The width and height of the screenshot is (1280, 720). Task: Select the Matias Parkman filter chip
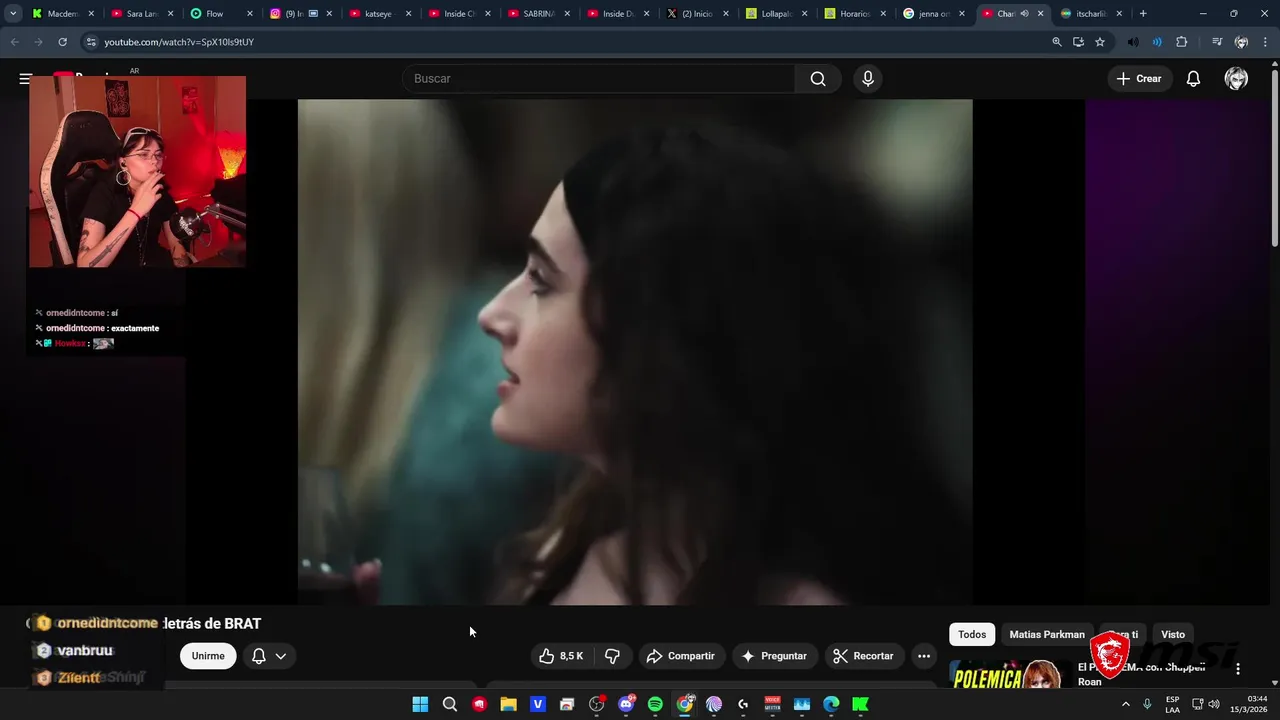(1047, 634)
